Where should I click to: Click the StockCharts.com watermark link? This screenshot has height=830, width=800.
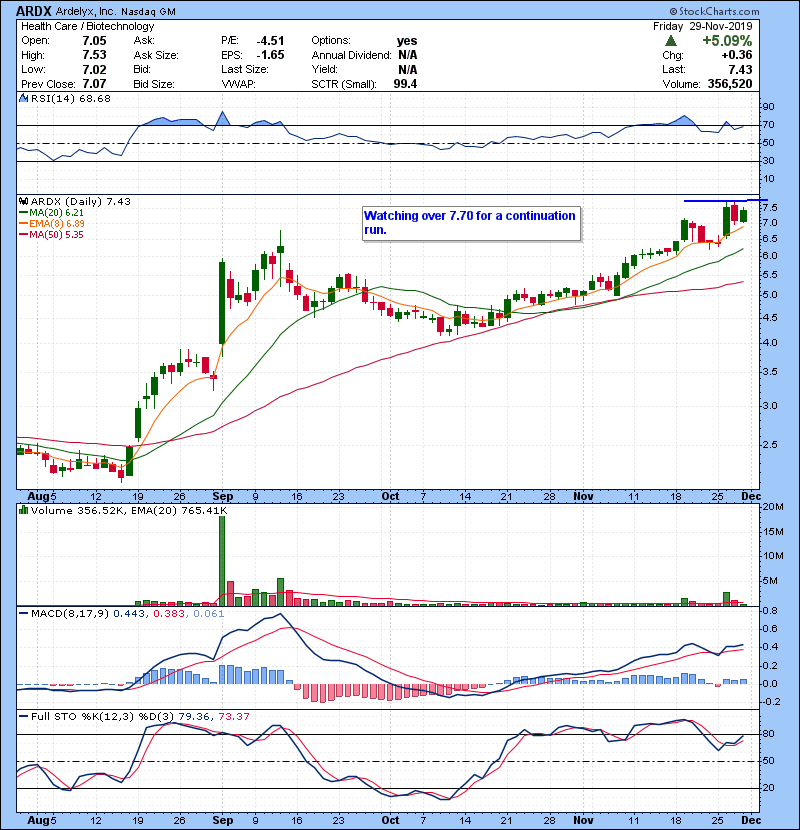tap(714, 11)
